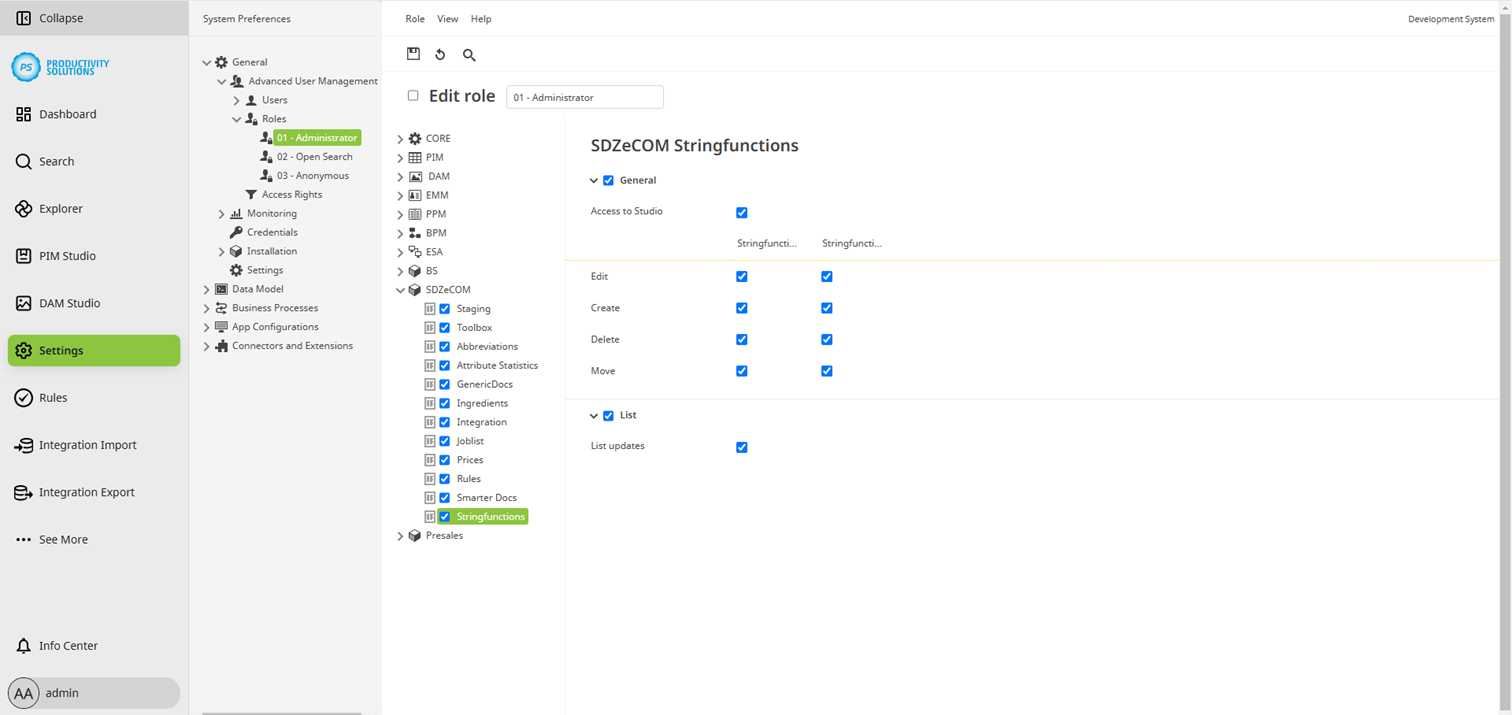
Task: Select Access Rights under Roles
Action: (289, 194)
